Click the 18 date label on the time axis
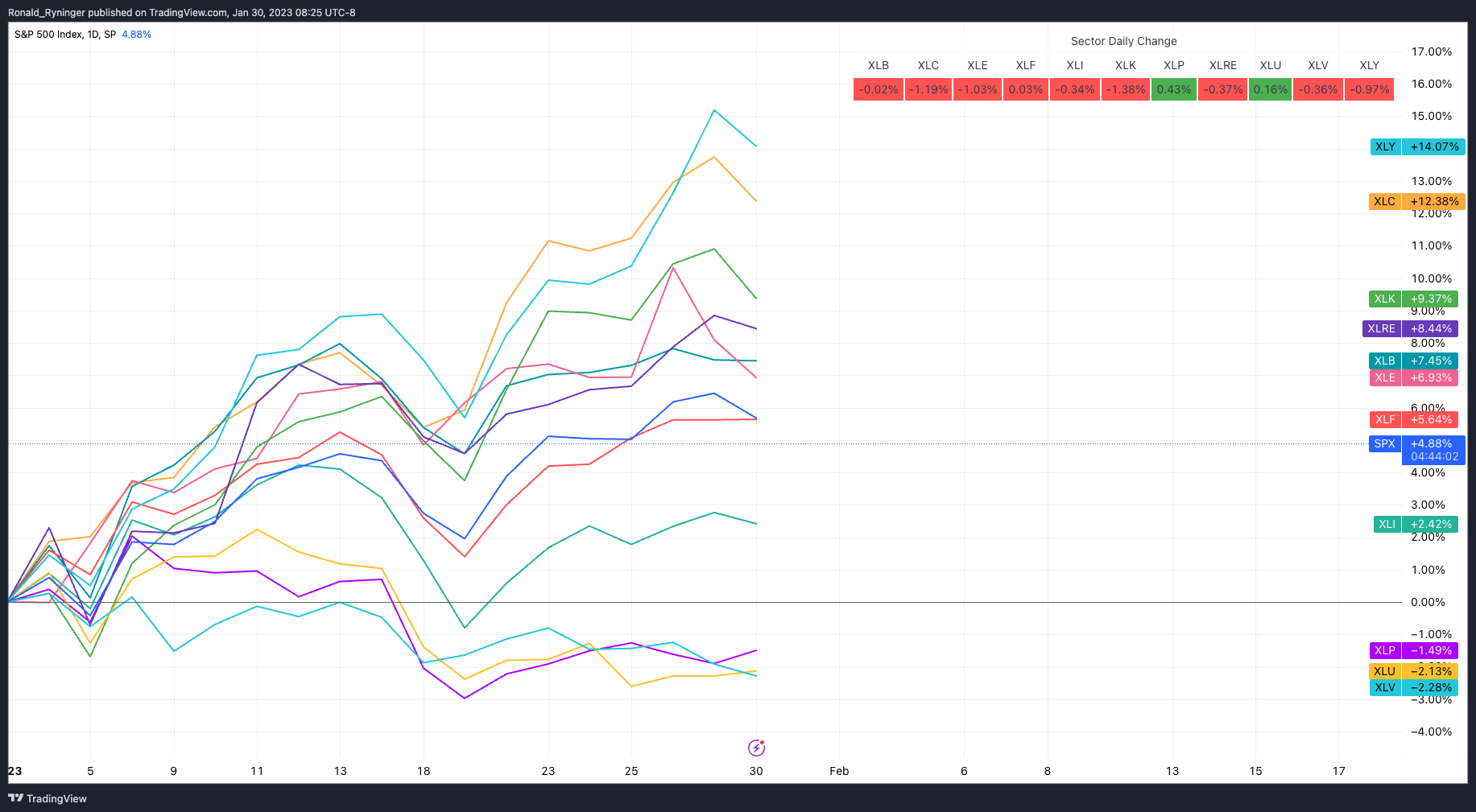1476x812 pixels. 424,771
